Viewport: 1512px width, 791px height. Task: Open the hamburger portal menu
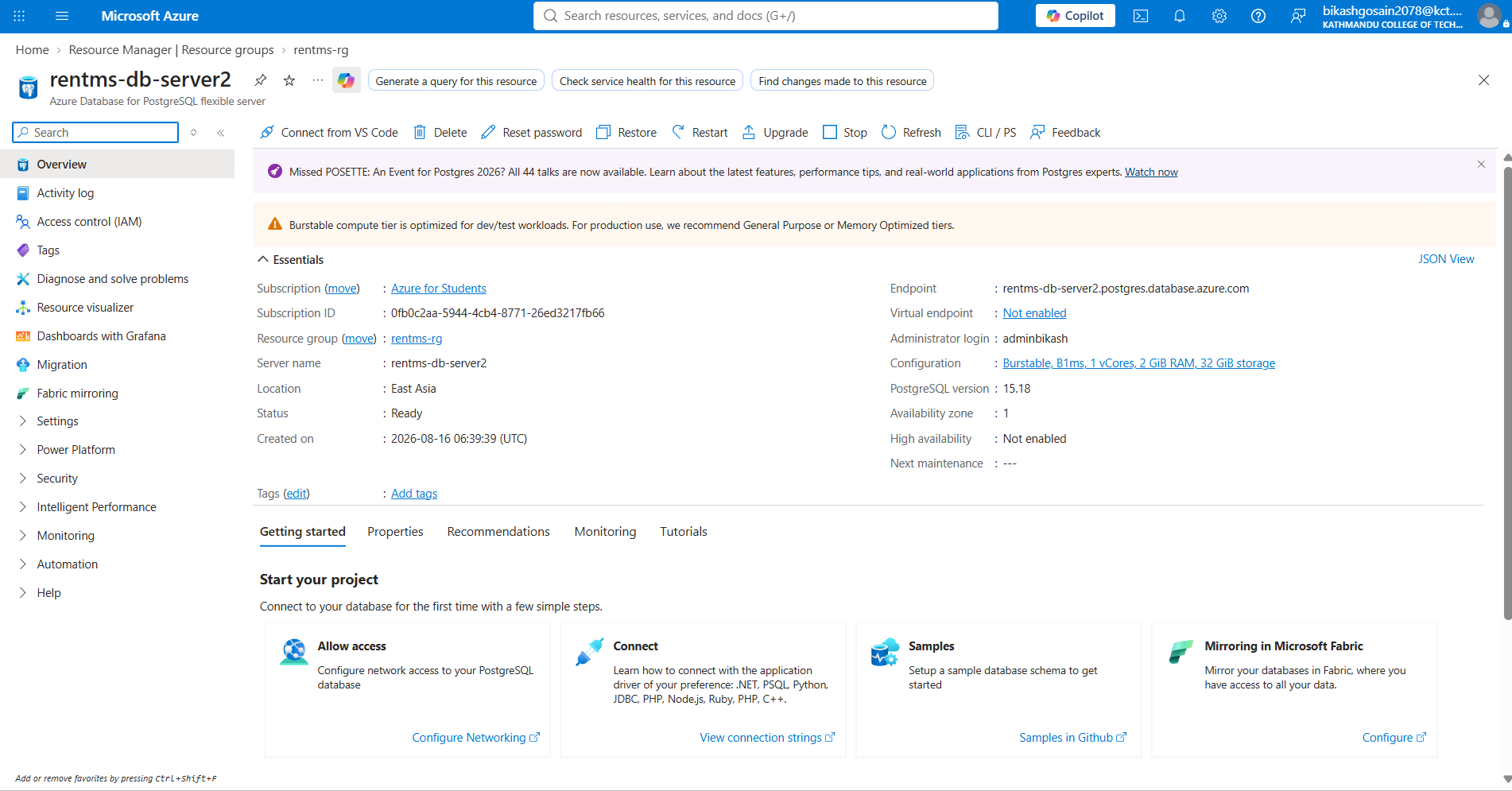tap(62, 16)
